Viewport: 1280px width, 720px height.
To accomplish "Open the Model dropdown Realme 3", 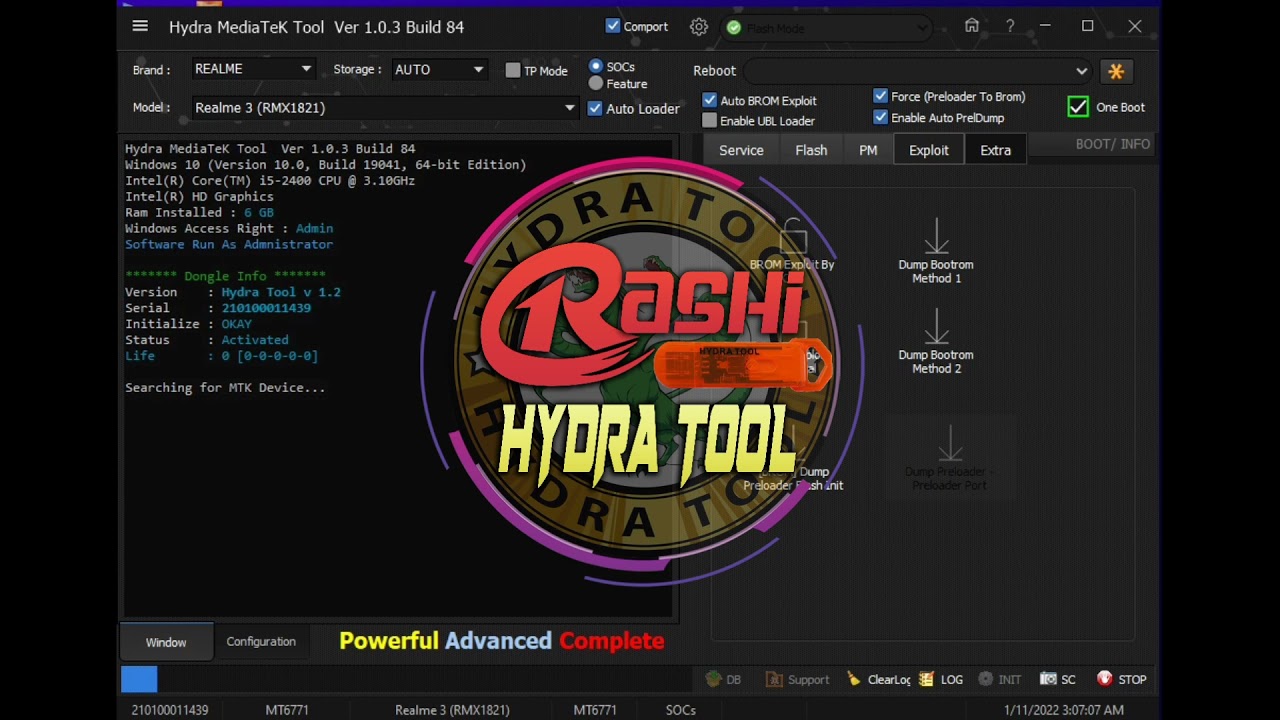I will (384, 108).
